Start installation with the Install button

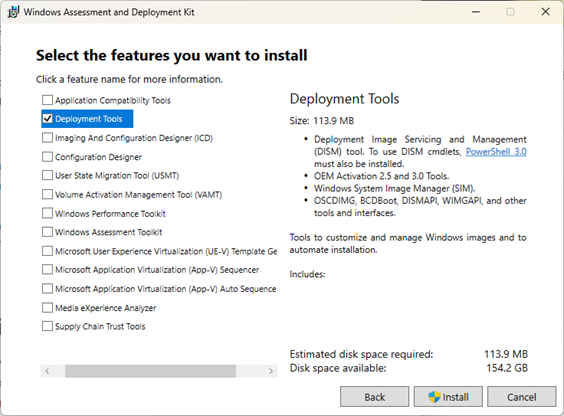pos(448,397)
